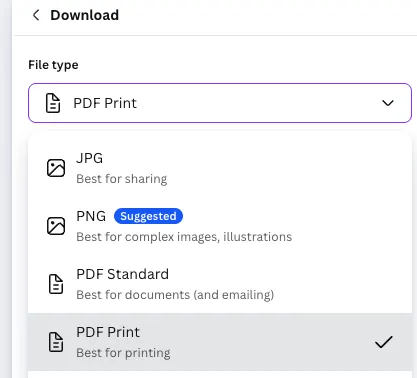The height and width of the screenshot is (378, 417).
Task: Open the File type PDF Print dropdown
Action: pyautogui.click(x=220, y=103)
